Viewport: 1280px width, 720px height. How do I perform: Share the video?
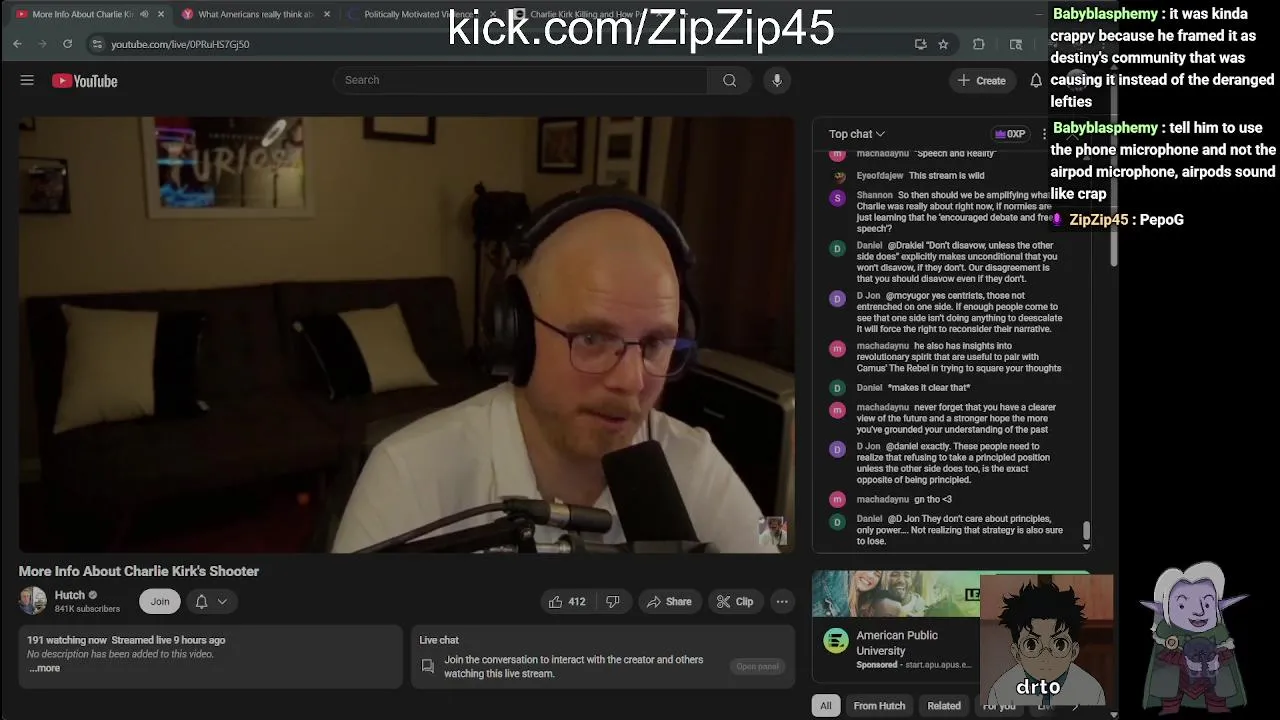668,601
